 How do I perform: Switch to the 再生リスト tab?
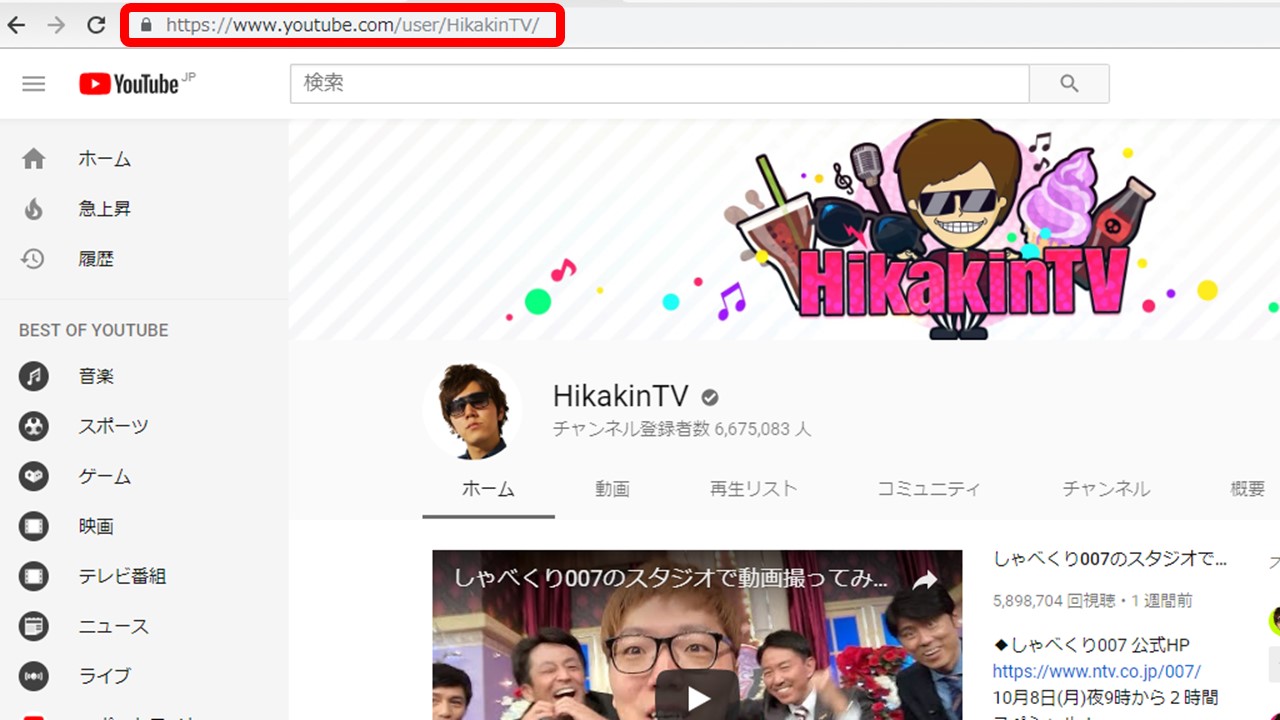754,489
